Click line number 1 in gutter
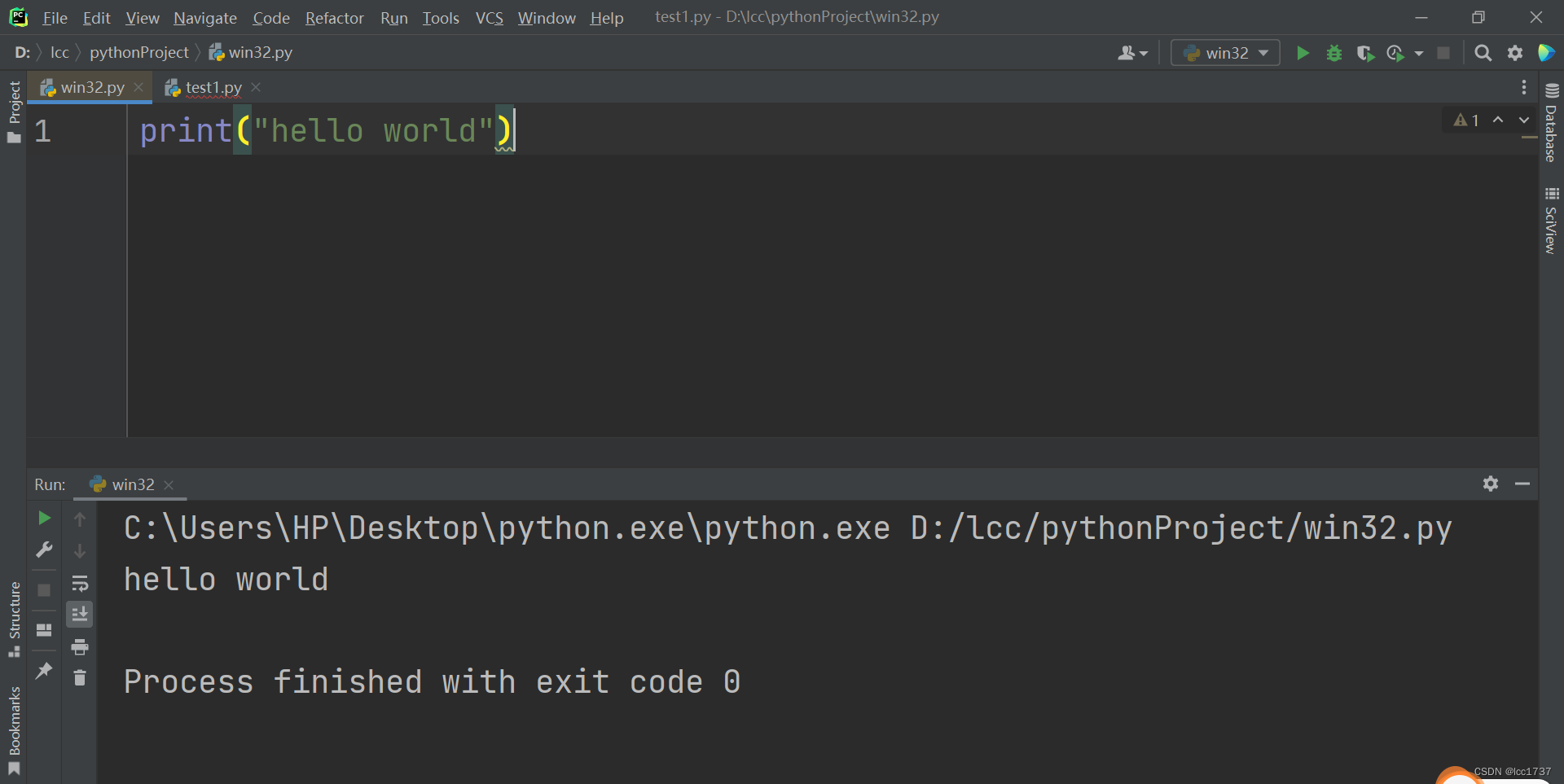This screenshot has height=784, width=1564. point(42,131)
